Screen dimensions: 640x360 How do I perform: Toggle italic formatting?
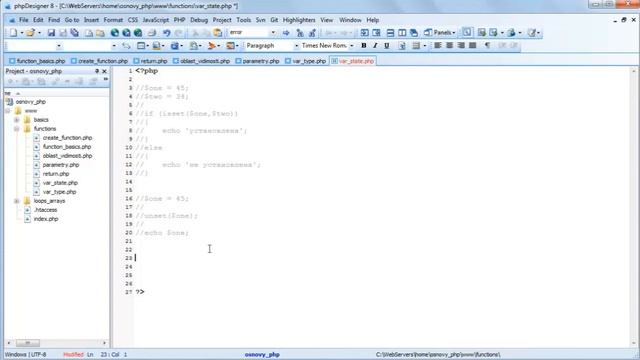(x=375, y=46)
